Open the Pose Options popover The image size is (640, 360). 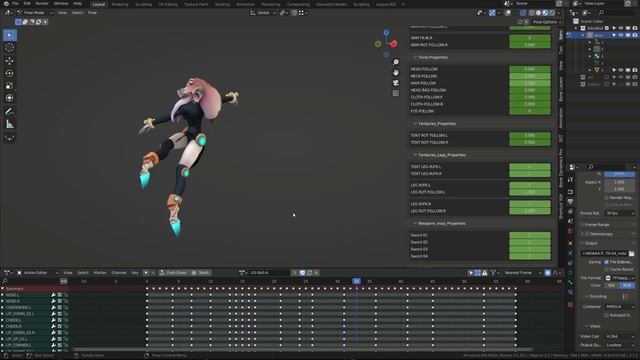547,22
